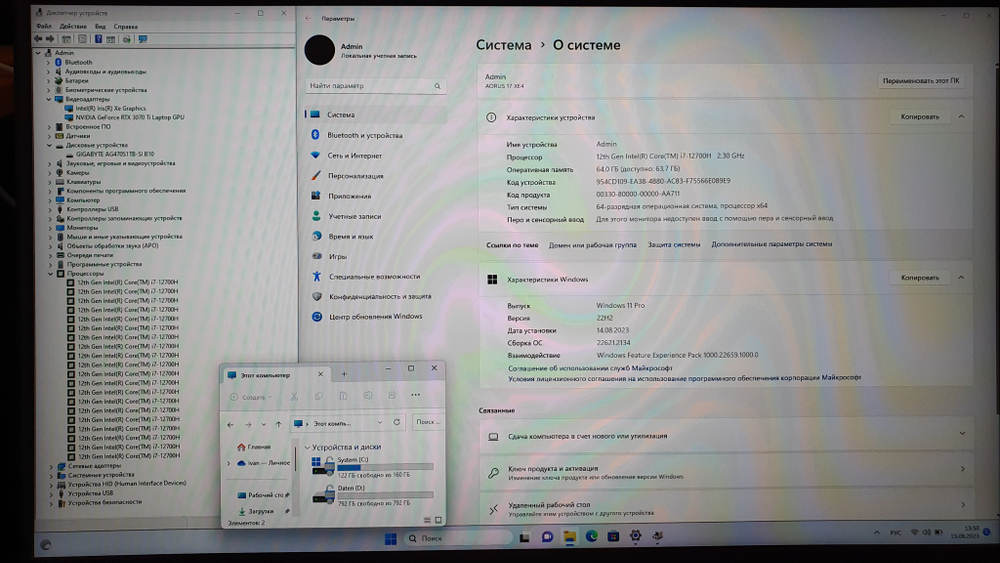The image size is (1000, 563).
Task: Collapse Характеристики Windows section chevron
Action: (961, 277)
